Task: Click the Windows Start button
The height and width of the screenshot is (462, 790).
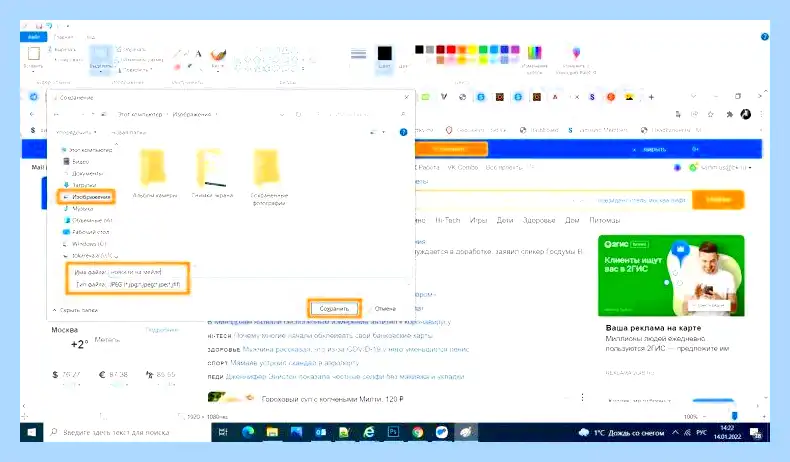Action: click(x=31, y=432)
